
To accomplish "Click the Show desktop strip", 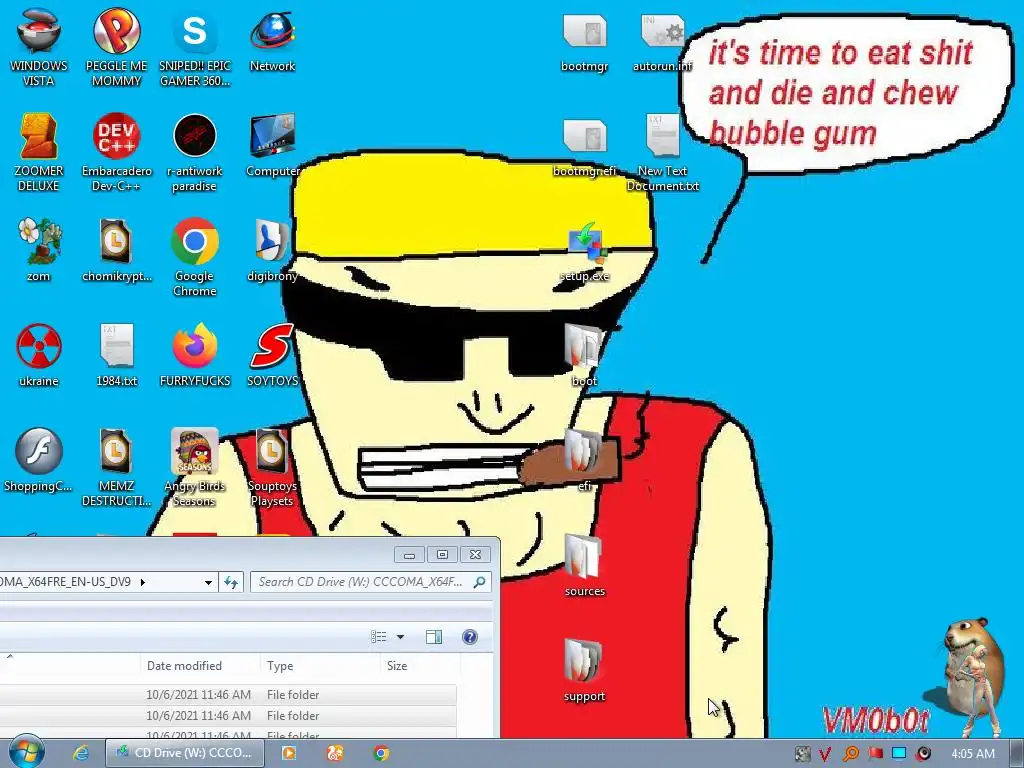I will pos(1017,754).
